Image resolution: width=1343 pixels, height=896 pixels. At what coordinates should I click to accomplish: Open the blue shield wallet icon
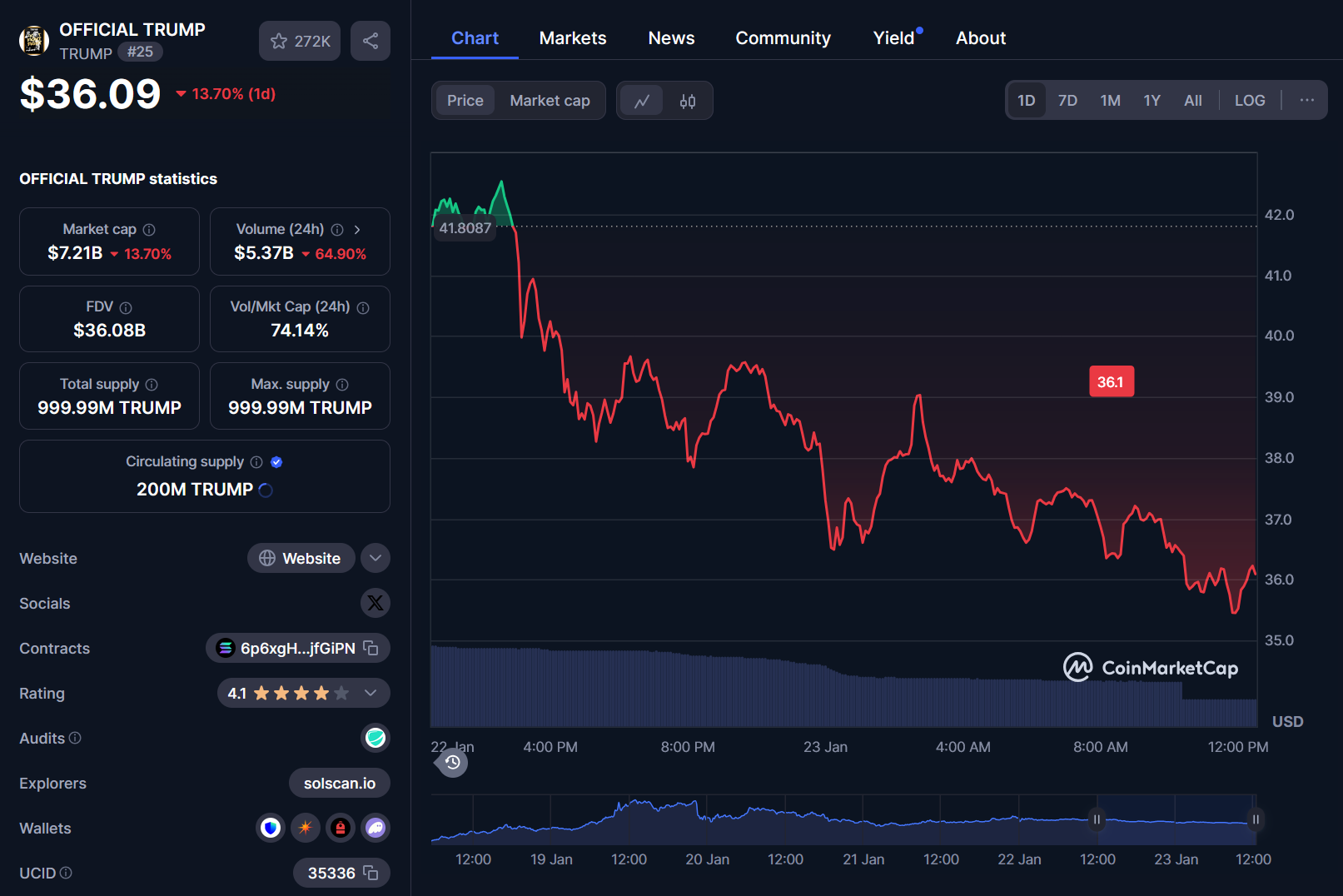pos(271,828)
